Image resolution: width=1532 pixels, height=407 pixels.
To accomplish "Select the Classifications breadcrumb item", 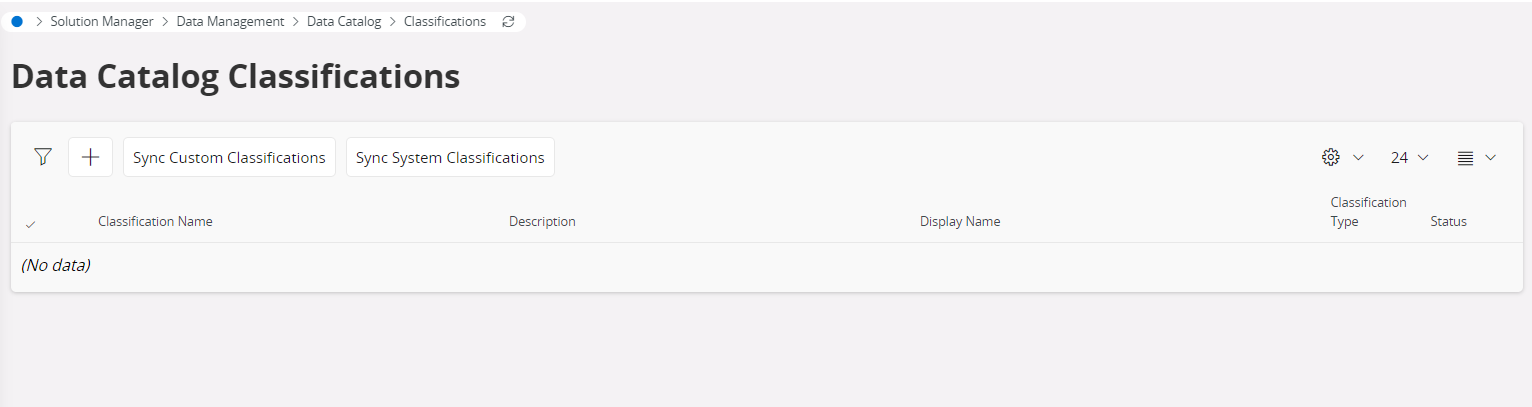I will tap(445, 21).
